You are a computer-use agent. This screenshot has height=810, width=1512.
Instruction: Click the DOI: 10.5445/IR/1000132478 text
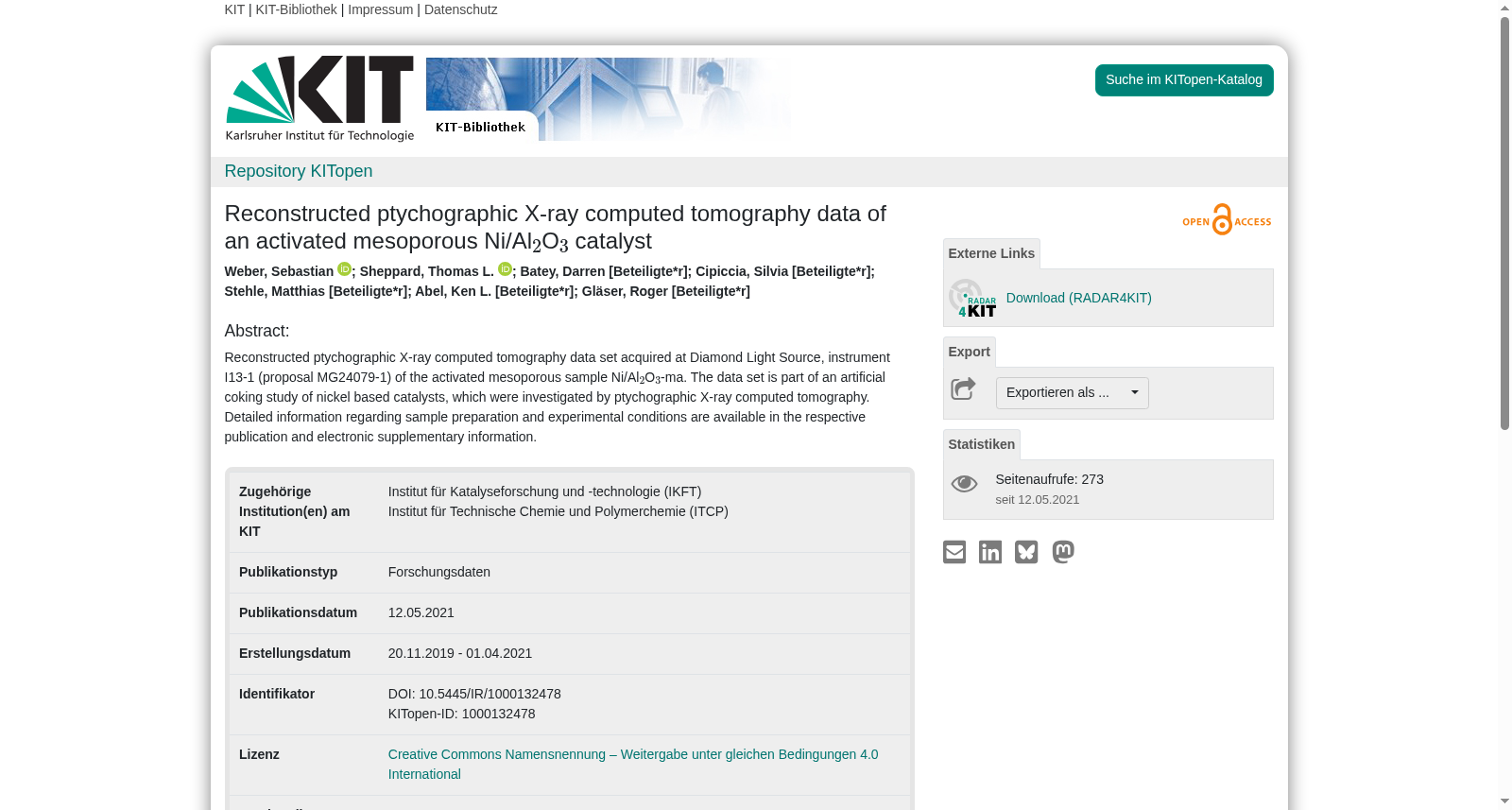(474, 694)
